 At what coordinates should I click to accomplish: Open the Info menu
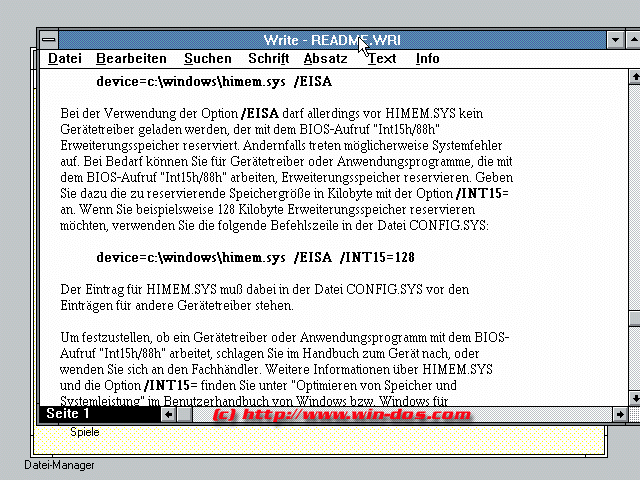427,59
